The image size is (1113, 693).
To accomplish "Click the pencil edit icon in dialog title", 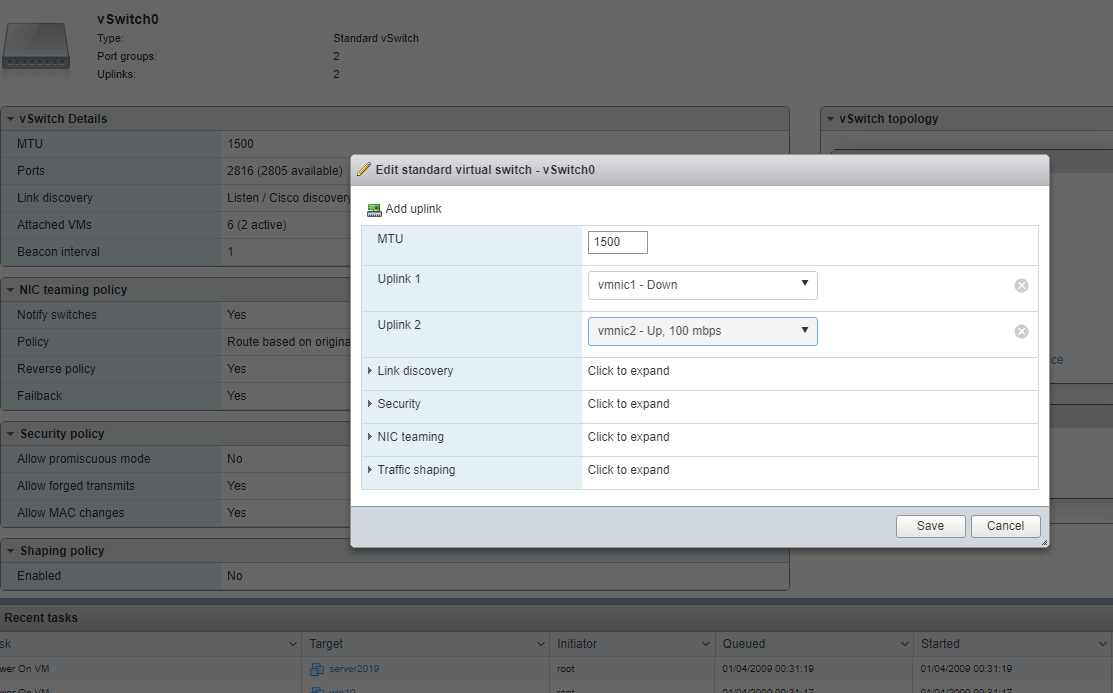I will 364,170.
